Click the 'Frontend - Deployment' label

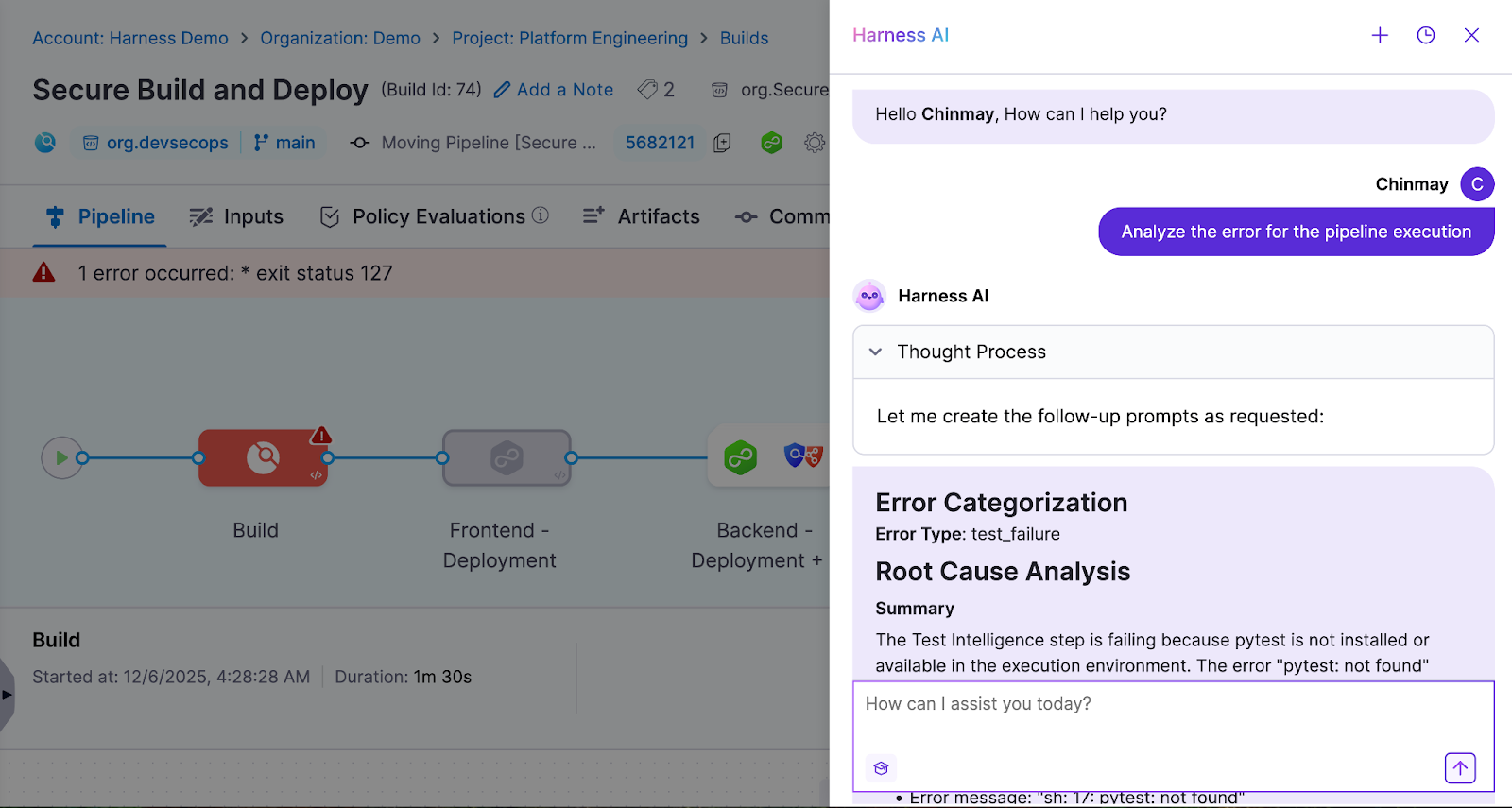(x=499, y=545)
